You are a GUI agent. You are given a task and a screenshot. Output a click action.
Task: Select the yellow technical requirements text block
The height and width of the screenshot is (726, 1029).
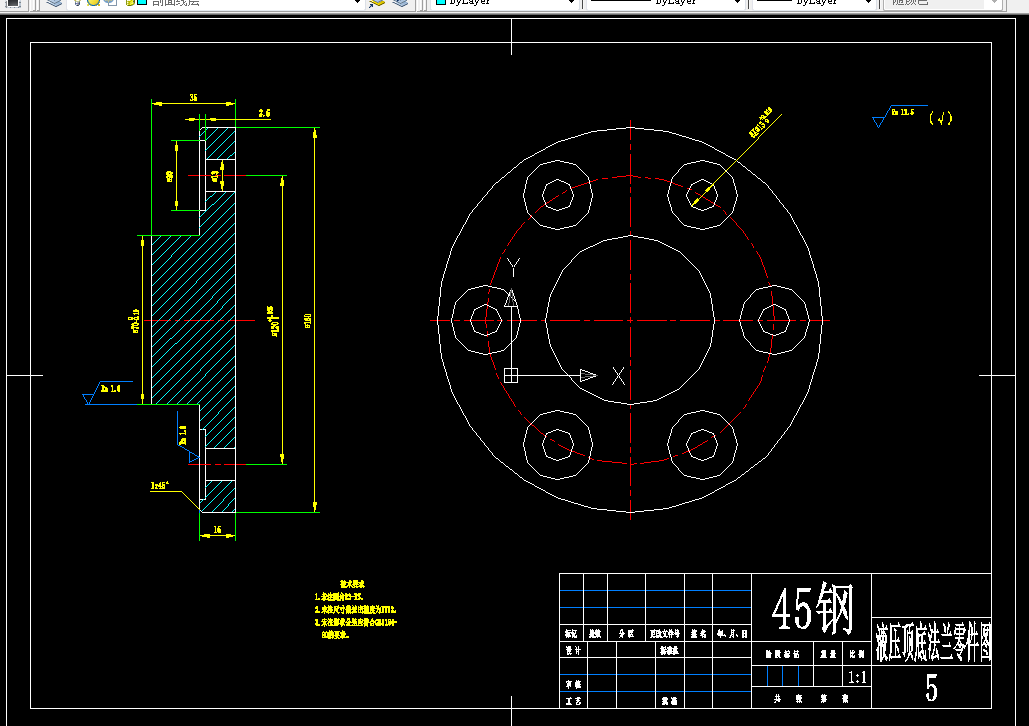[355, 610]
